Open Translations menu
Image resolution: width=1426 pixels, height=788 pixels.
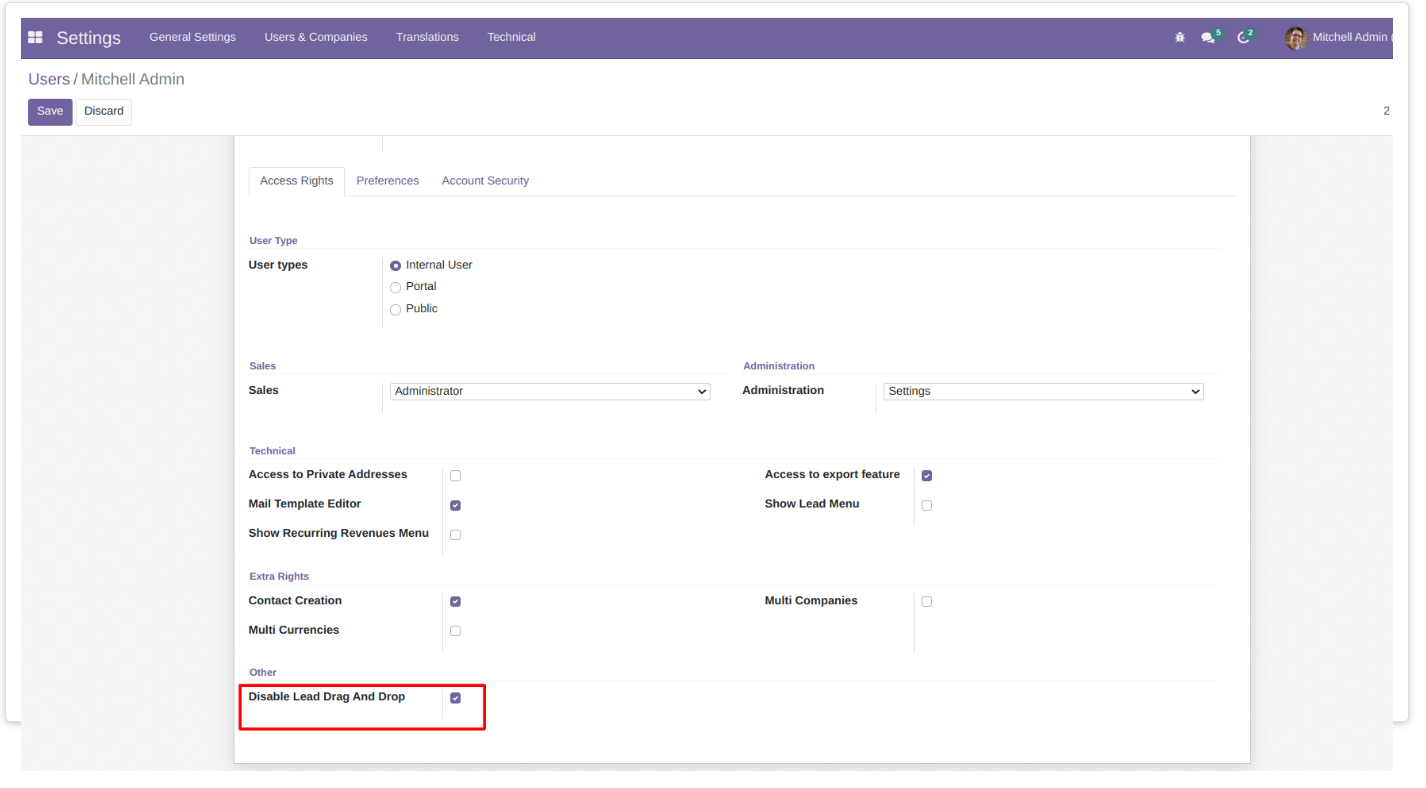[x=427, y=37]
